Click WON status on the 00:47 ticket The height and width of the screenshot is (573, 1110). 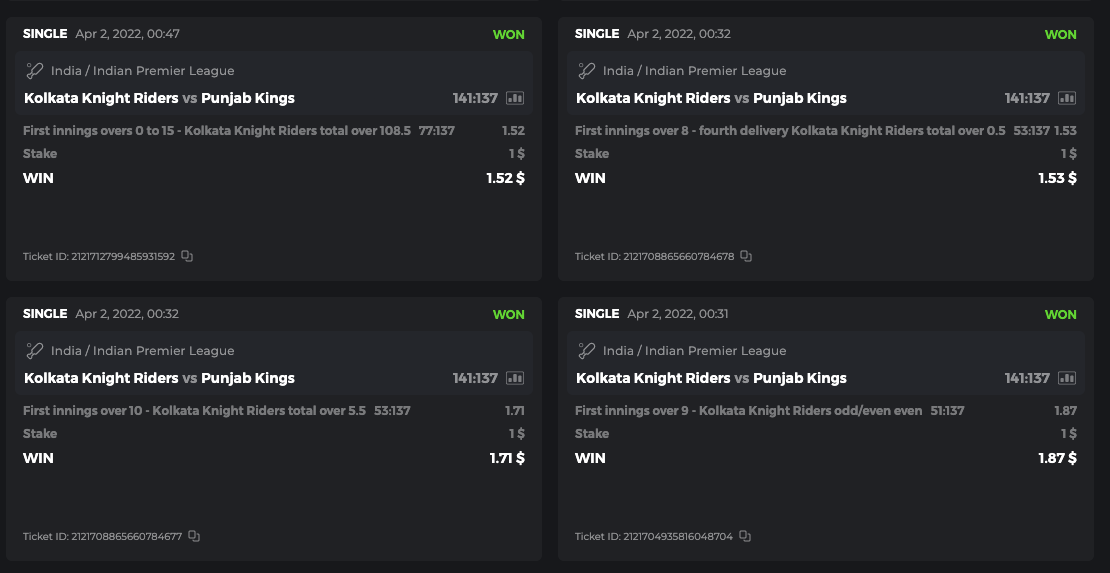tap(508, 34)
